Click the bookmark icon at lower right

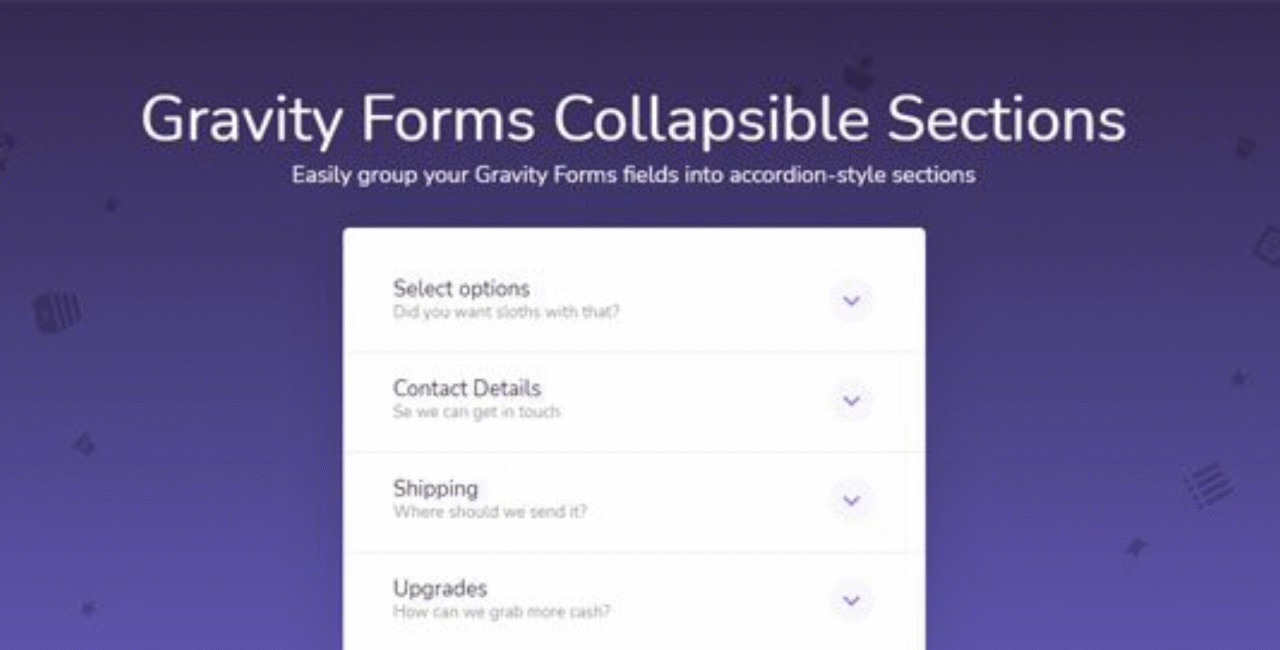coord(1135,547)
